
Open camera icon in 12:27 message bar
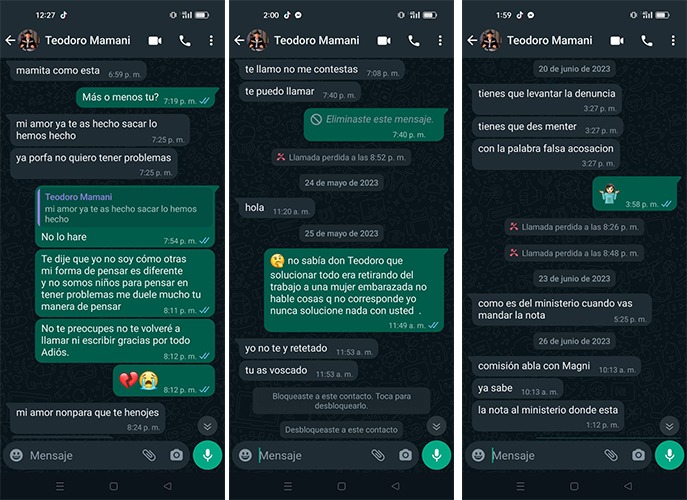[x=176, y=455]
